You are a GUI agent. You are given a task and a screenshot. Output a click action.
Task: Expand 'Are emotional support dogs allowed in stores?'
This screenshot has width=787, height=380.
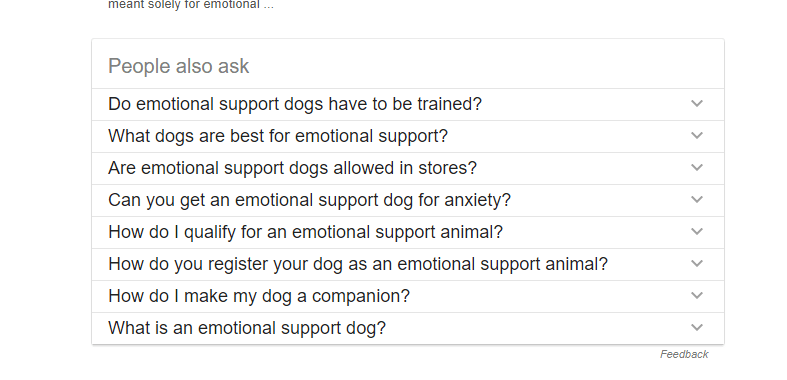pyautogui.click(x=408, y=168)
